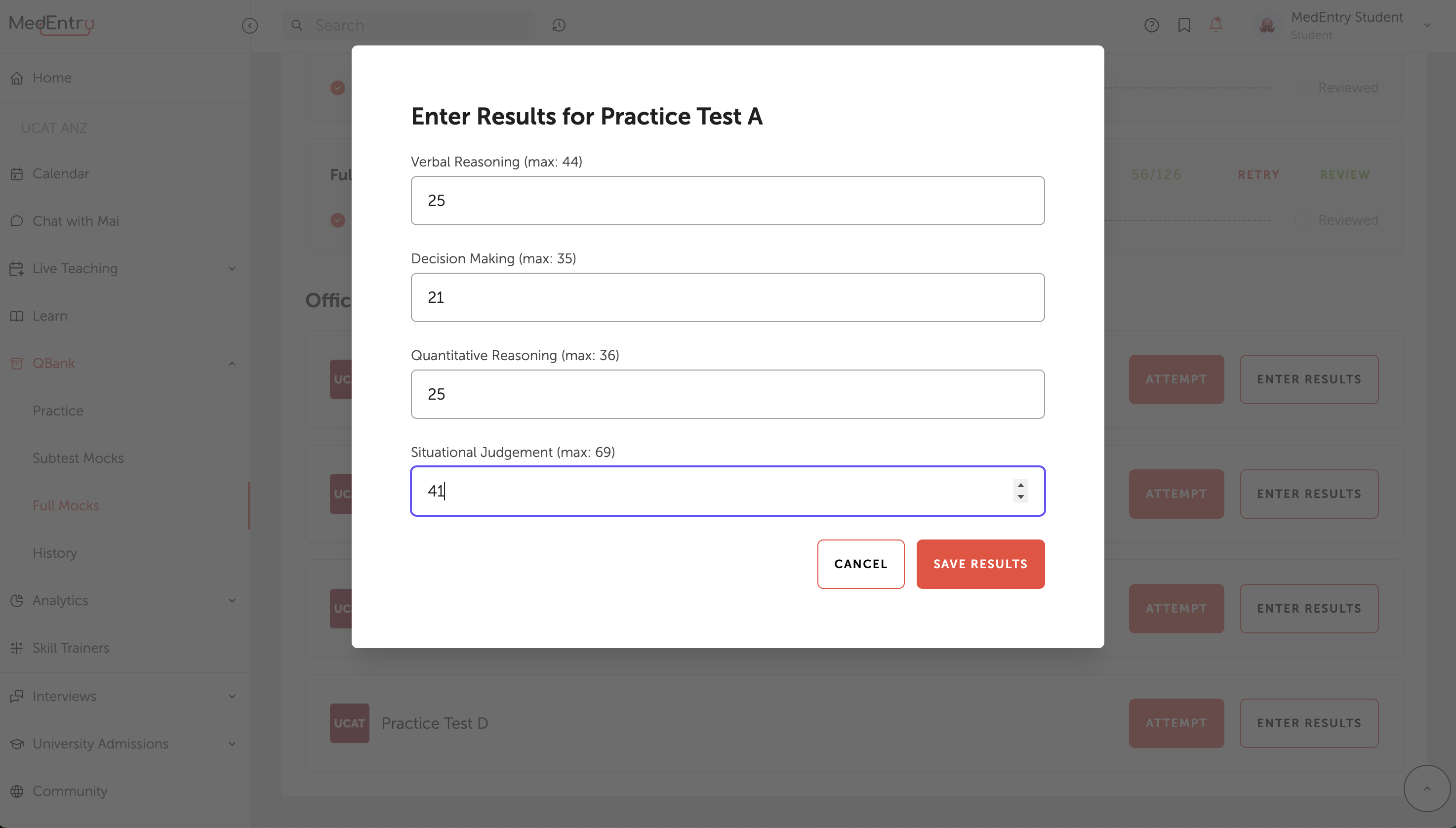The width and height of the screenshot is (1456, 828).
Task: Cancel the Enter Results dialog
Action: pyautogui.click(x=861, y=564)
